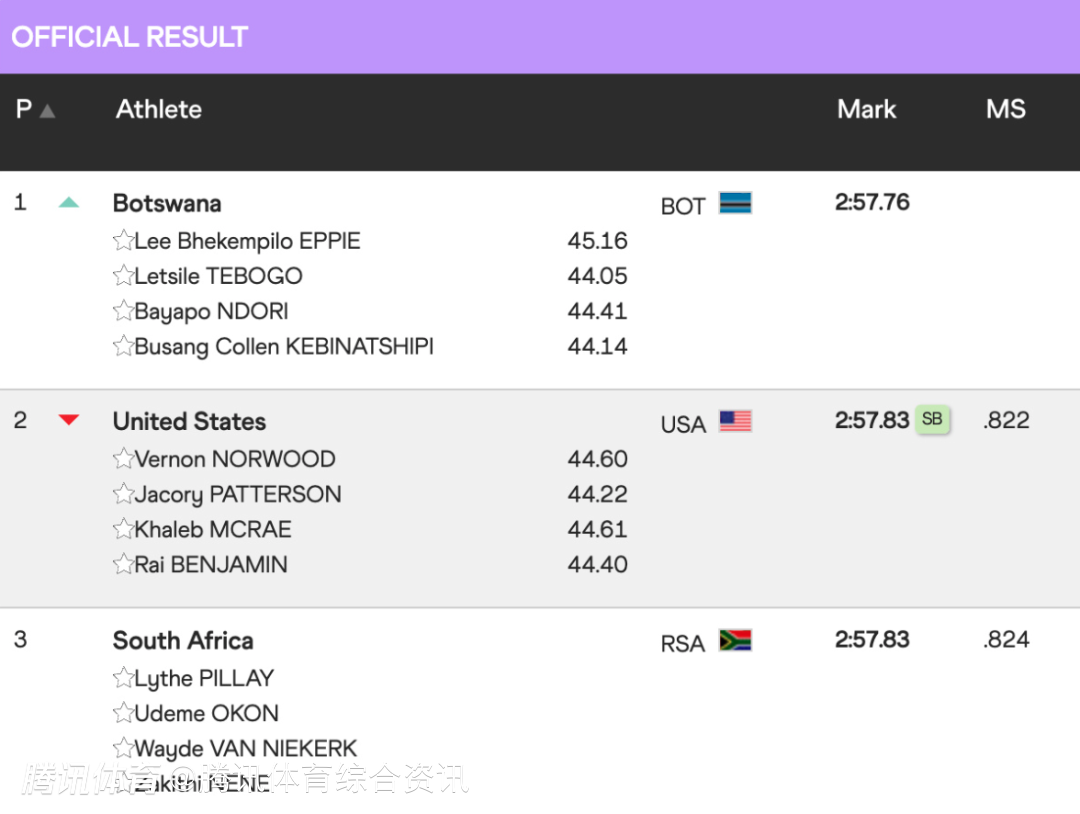This screenshot has width=1080, height=814.
Task: Click green up arrow beside Botswana
Action: pos(68,203)
